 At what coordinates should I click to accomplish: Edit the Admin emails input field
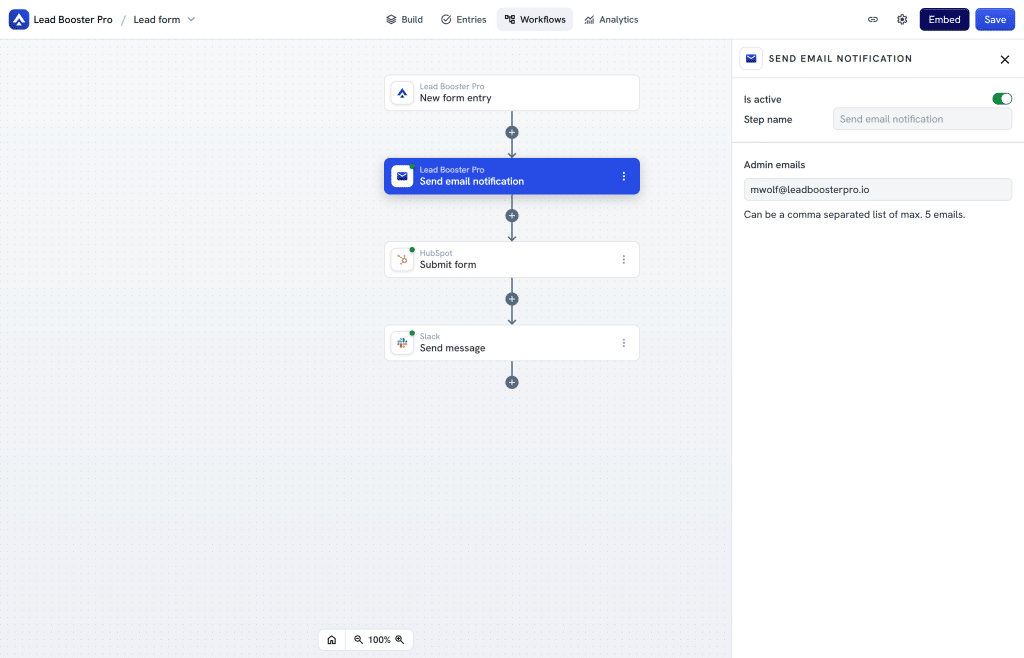pyautogui.click(x=877, y=189)
